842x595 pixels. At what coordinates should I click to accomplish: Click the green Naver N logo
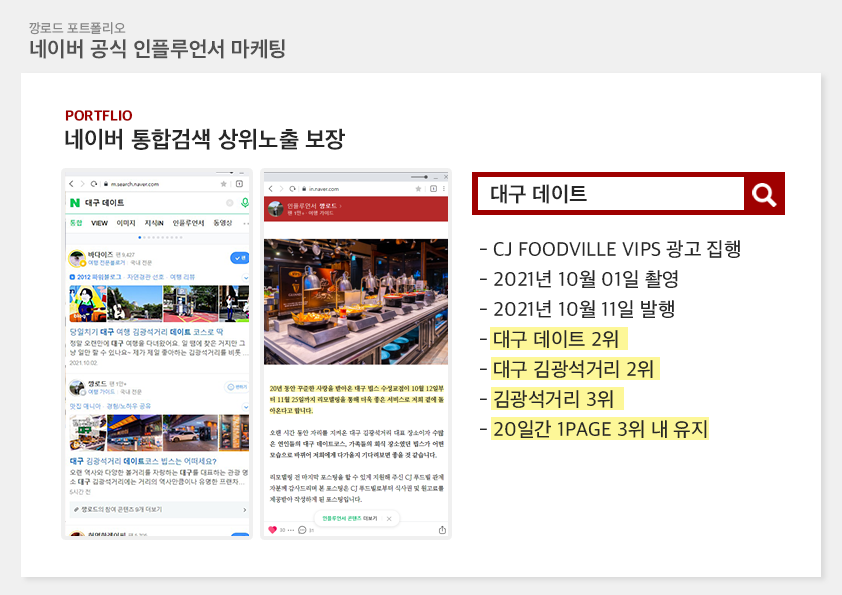74,203
